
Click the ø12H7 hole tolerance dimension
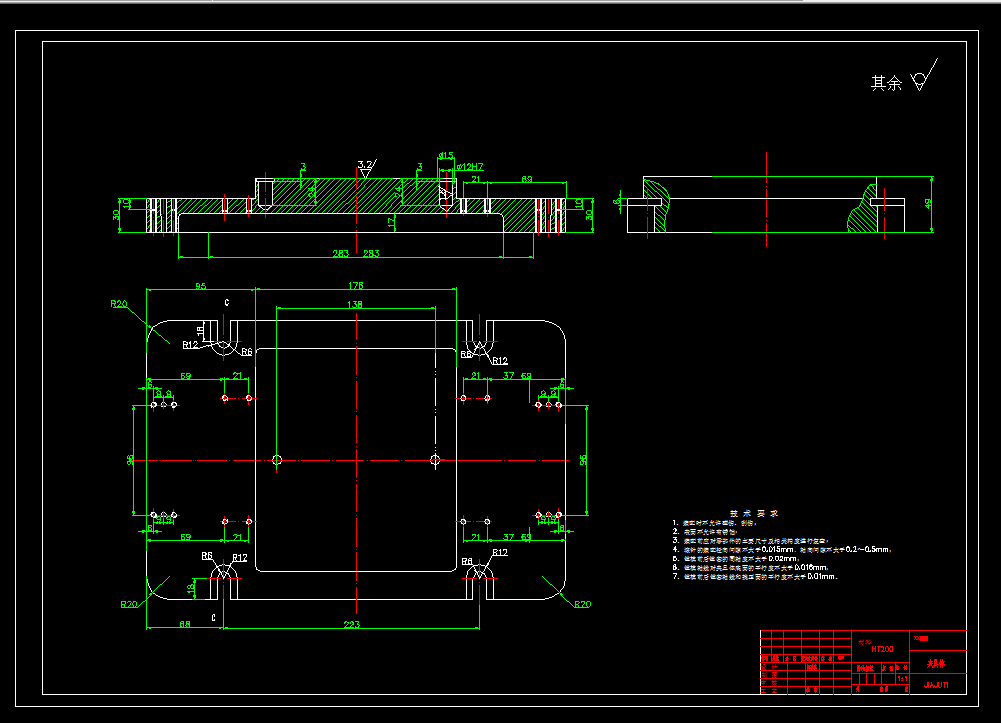pos(469,167)
